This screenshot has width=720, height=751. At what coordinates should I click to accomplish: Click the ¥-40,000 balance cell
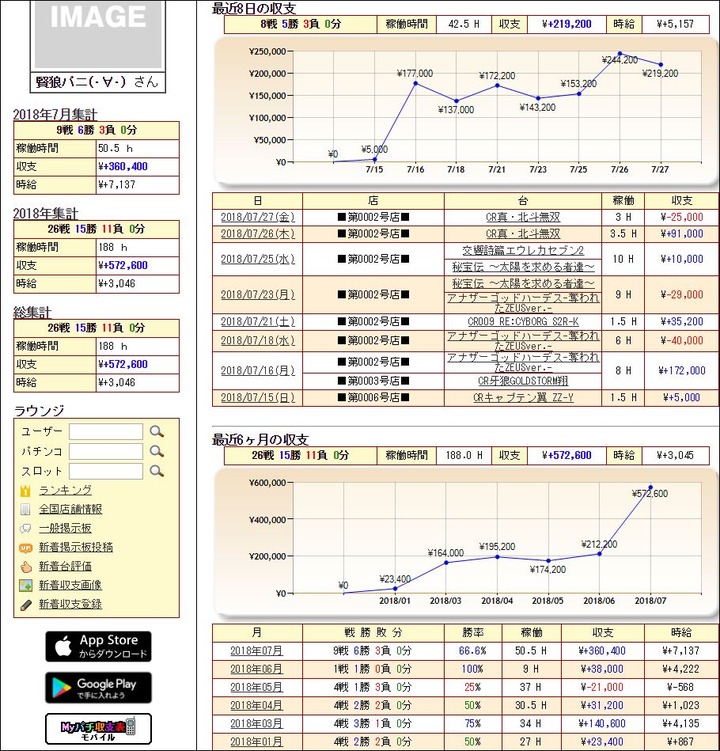click(682, 341)
